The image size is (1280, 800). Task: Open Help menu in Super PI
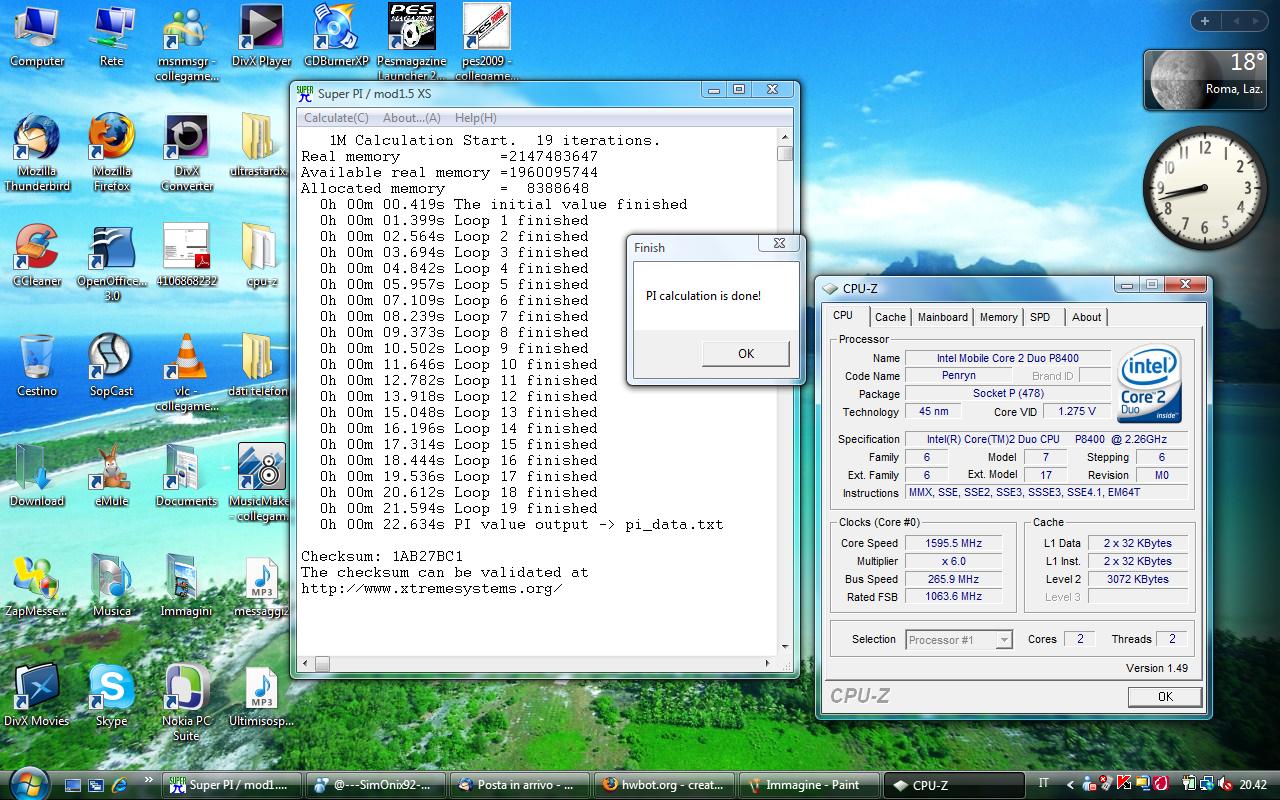click(475, 118)
